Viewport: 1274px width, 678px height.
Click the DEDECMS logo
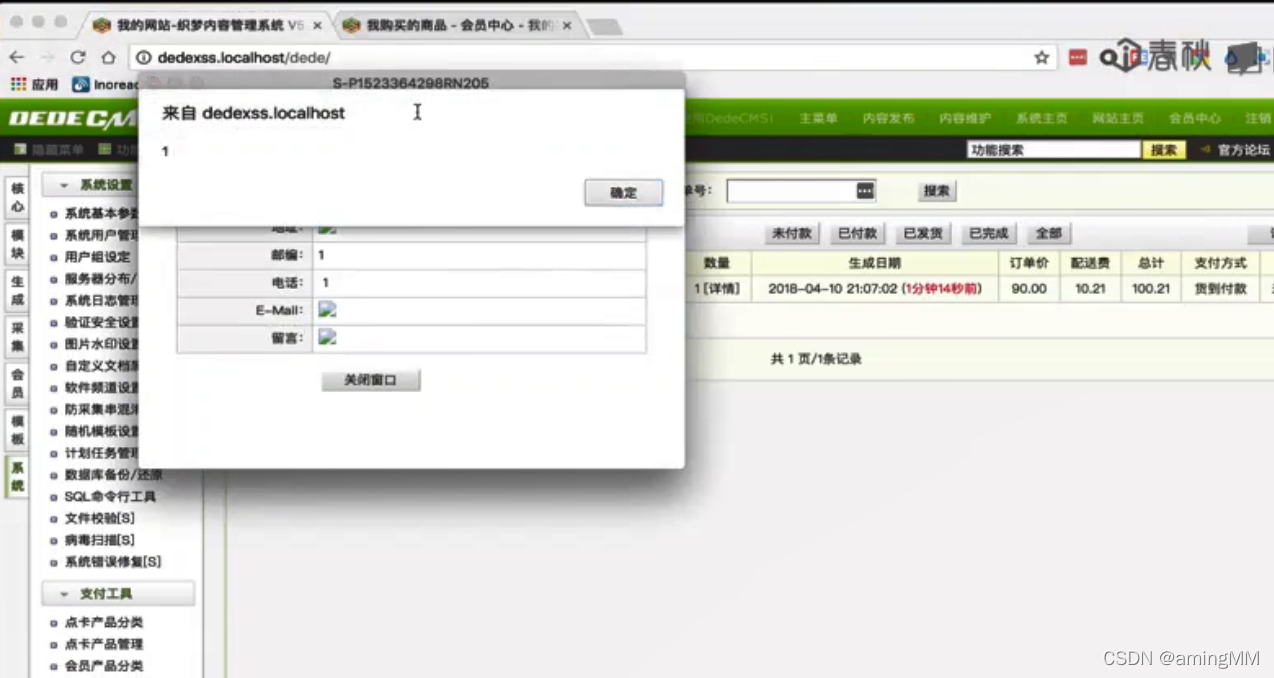pyautogui.click(x=72, y=119)
